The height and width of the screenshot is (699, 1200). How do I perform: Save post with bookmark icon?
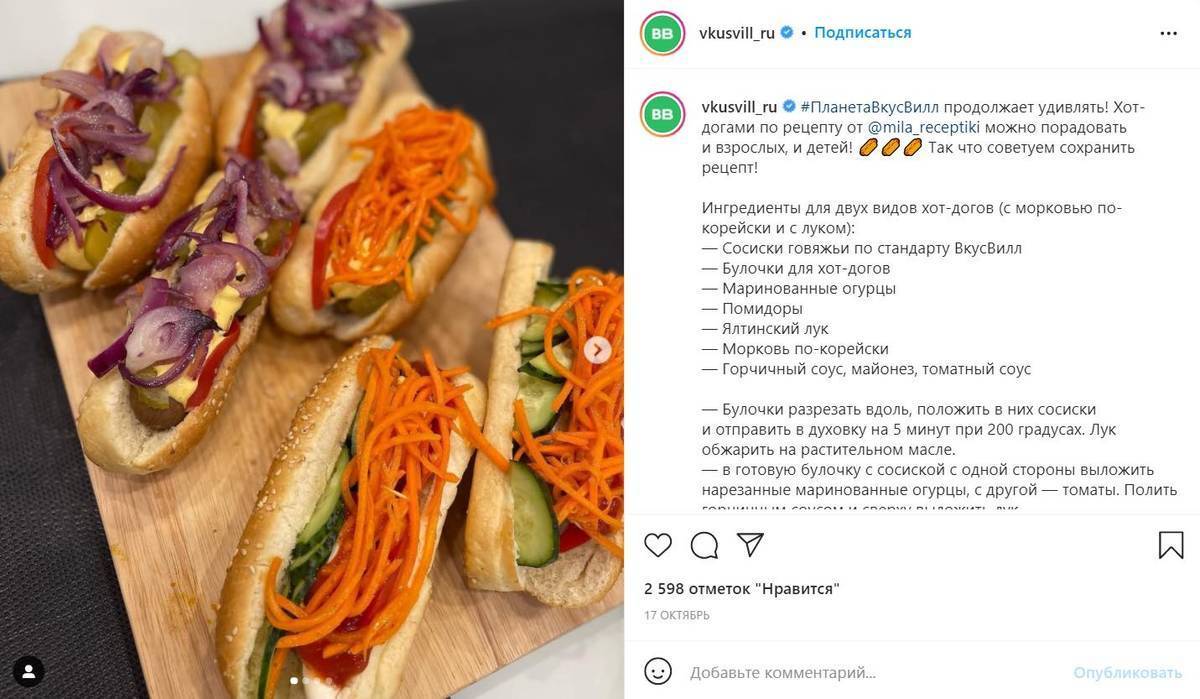[1171, 545]
